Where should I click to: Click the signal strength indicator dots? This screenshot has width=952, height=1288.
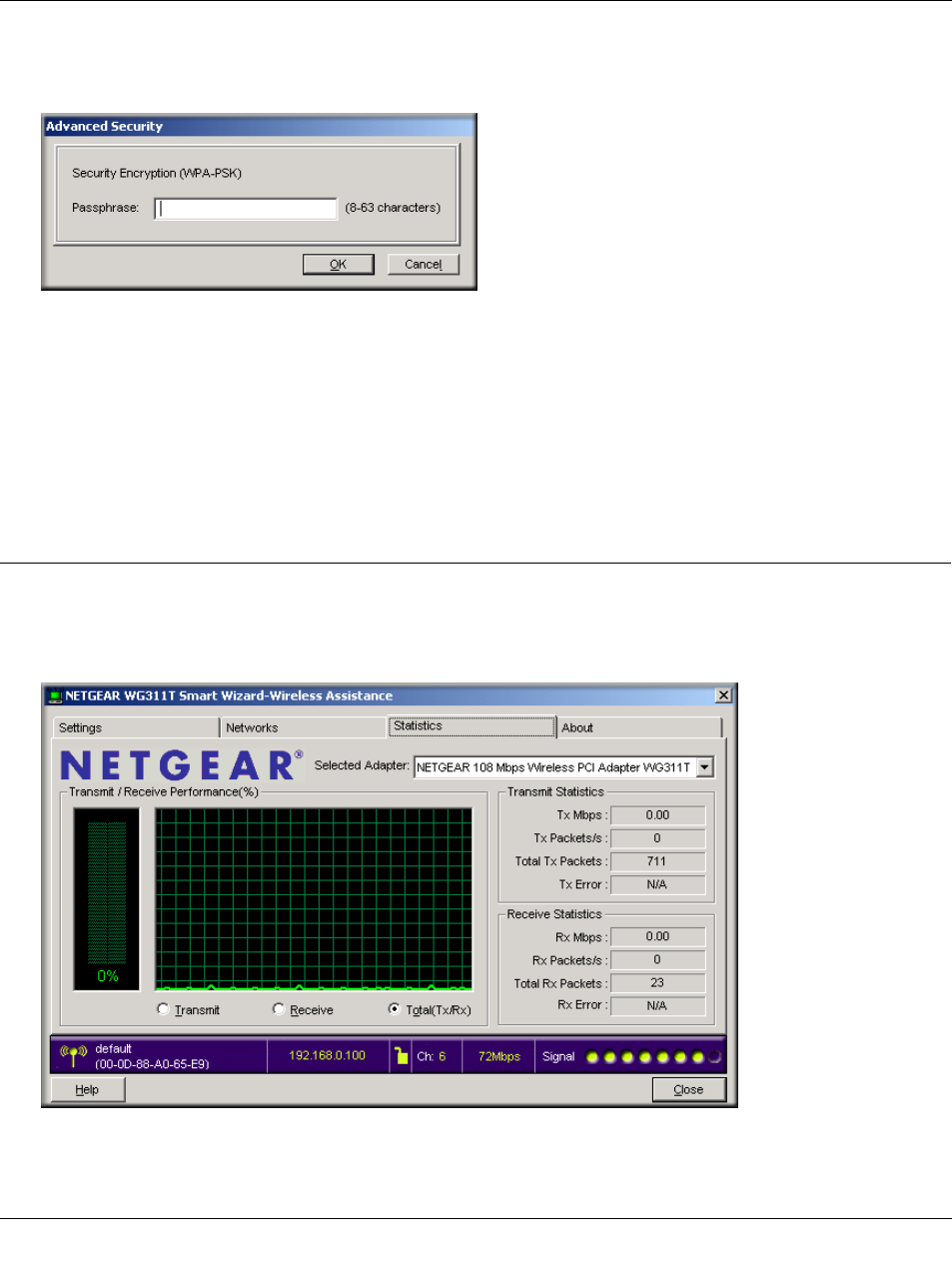[654, 1057]
